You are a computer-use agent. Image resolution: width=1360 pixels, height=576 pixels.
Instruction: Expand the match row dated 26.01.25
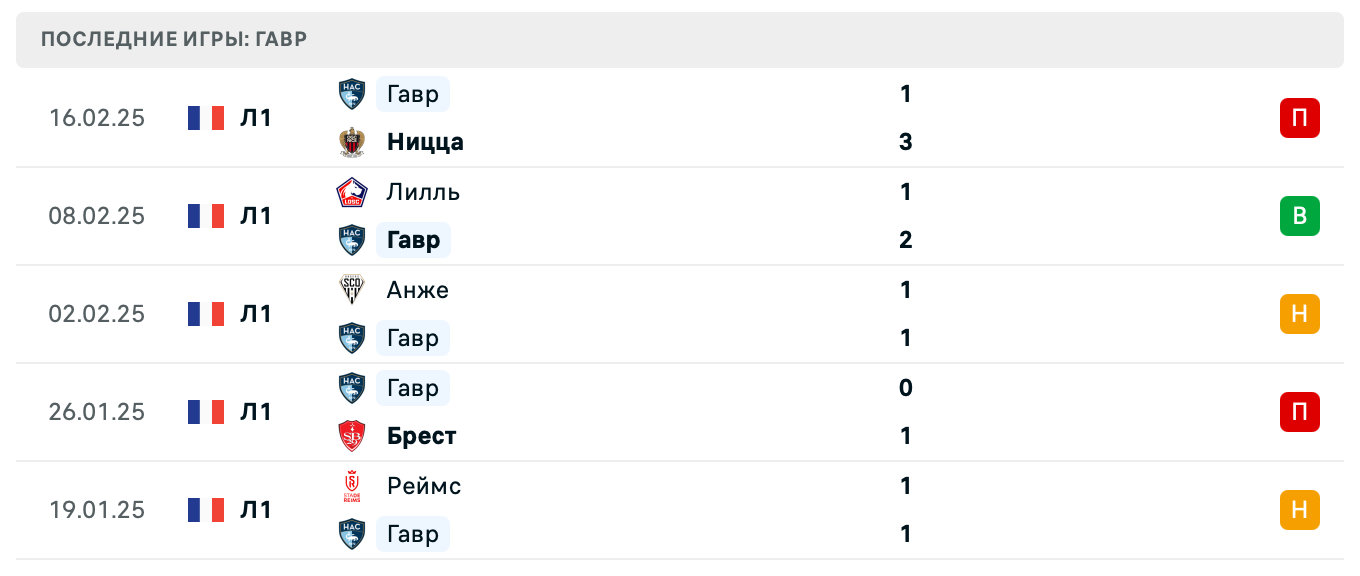[680, 412]
